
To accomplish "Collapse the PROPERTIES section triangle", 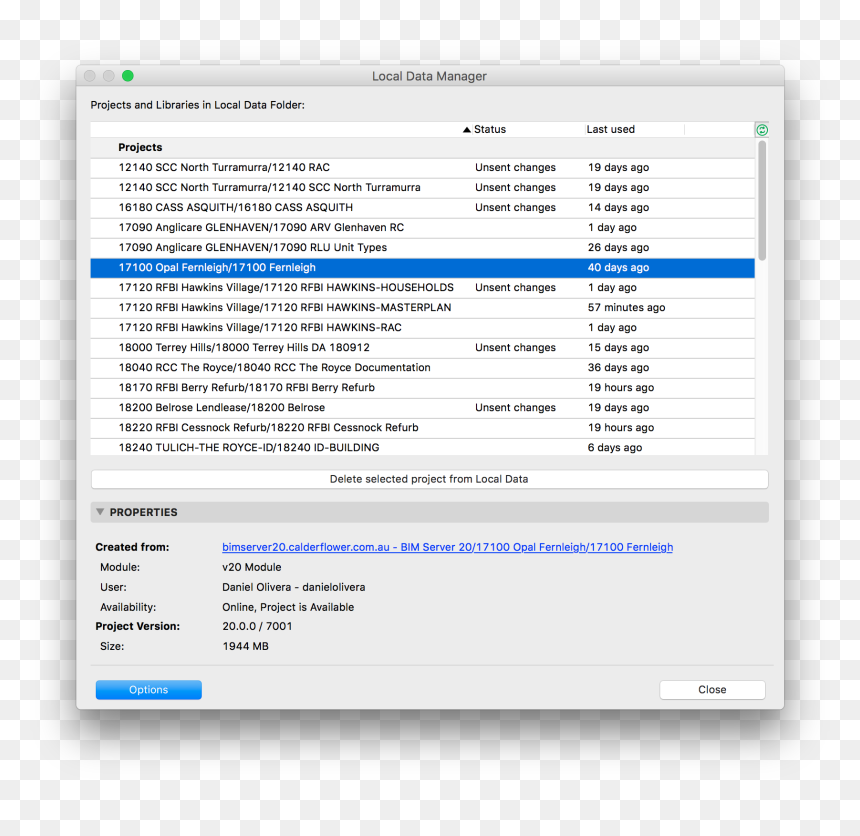I will 100,512.
